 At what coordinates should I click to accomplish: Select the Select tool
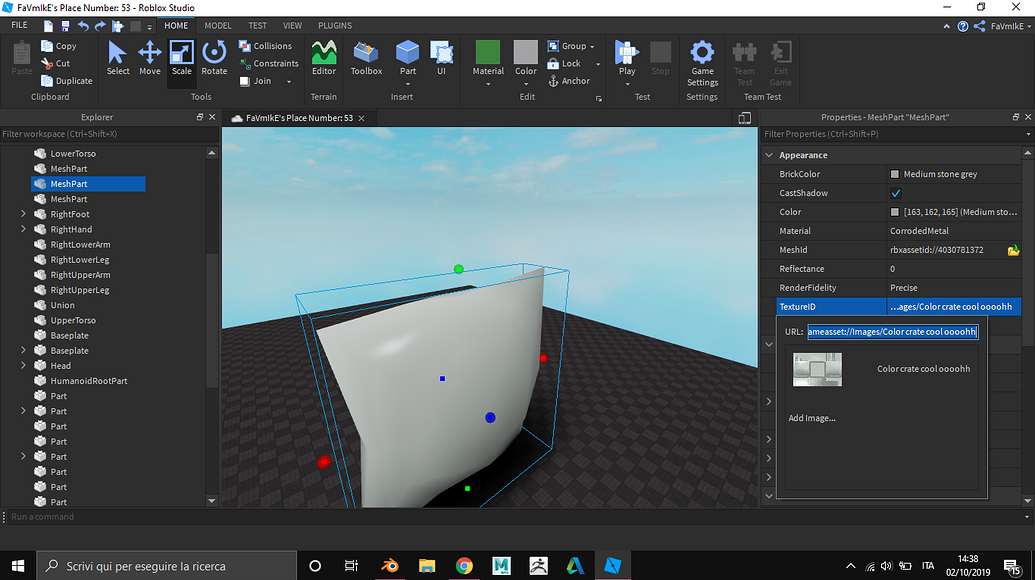click(x=117, y=58)
